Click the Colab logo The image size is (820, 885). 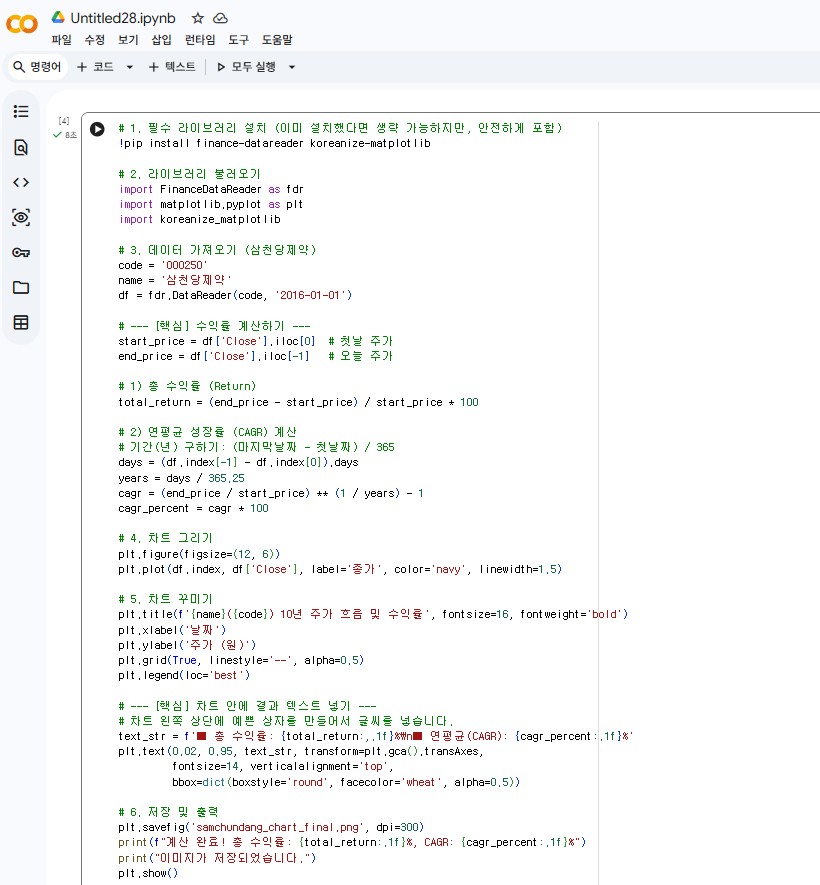pos(23,23)
